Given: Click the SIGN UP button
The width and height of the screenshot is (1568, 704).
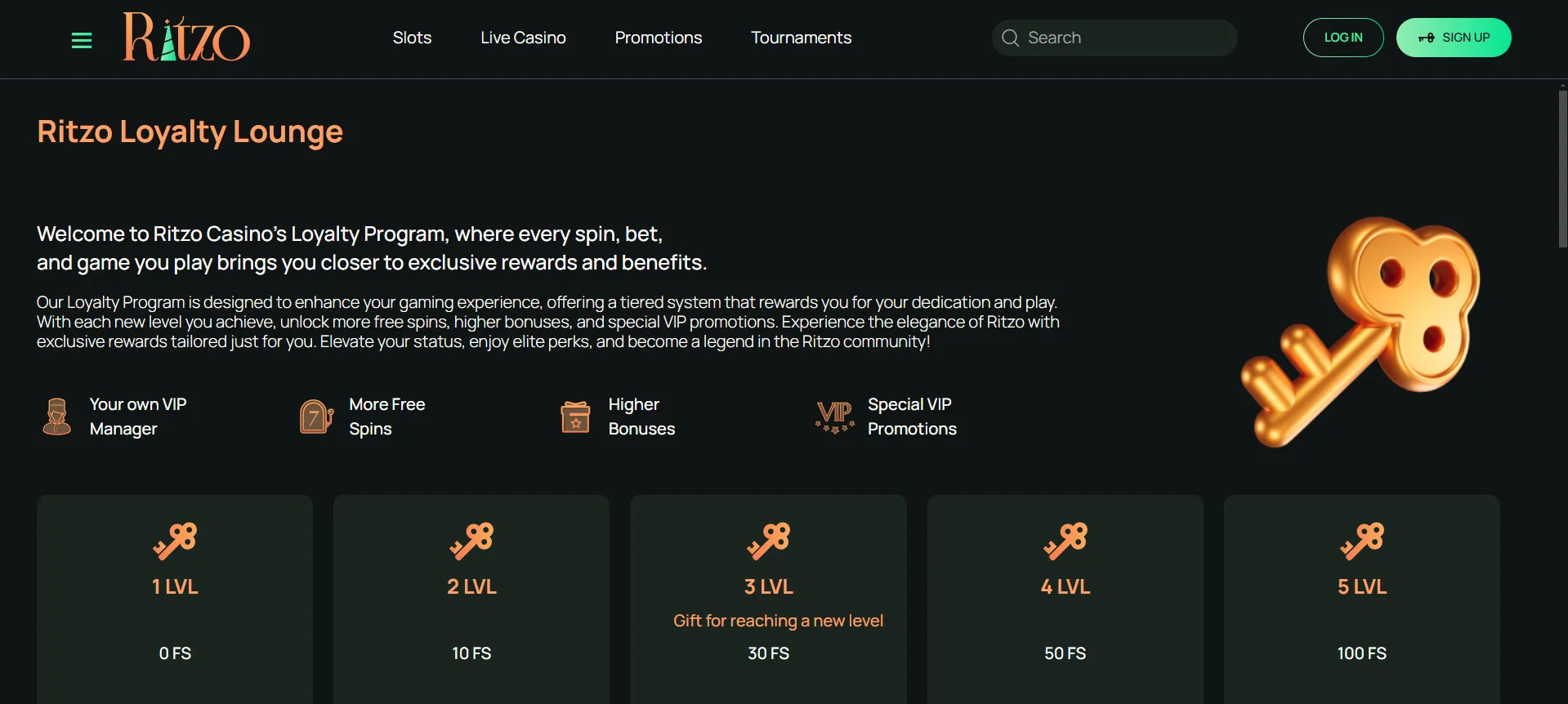Looking at the screenshot, I should pyautogui.click(x=1454, y=38).
